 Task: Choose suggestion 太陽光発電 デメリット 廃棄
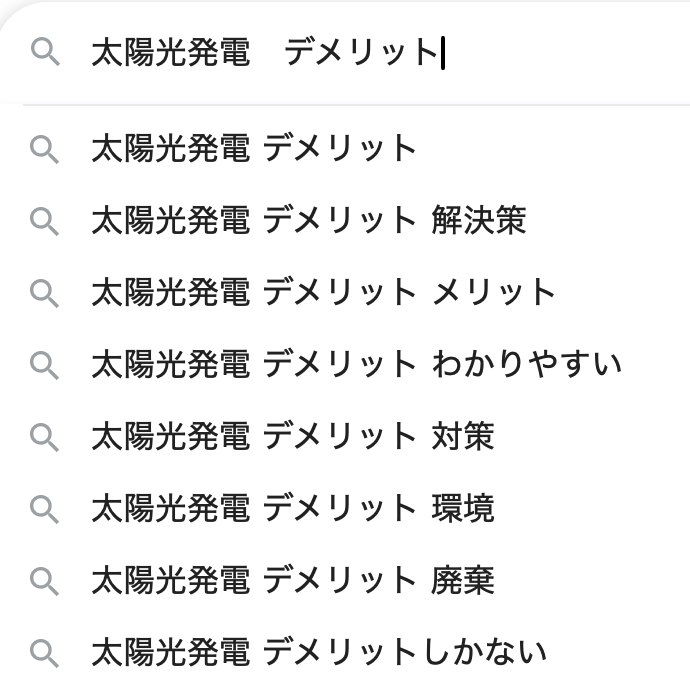point(292,581)
